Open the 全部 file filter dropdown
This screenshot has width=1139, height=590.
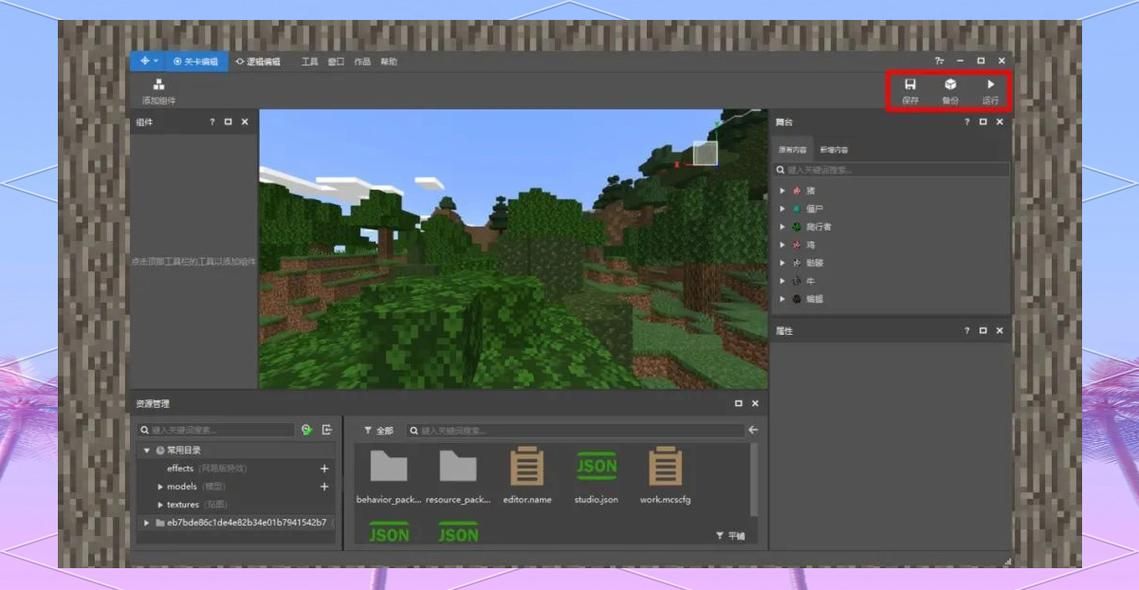[x=378, y=431]
